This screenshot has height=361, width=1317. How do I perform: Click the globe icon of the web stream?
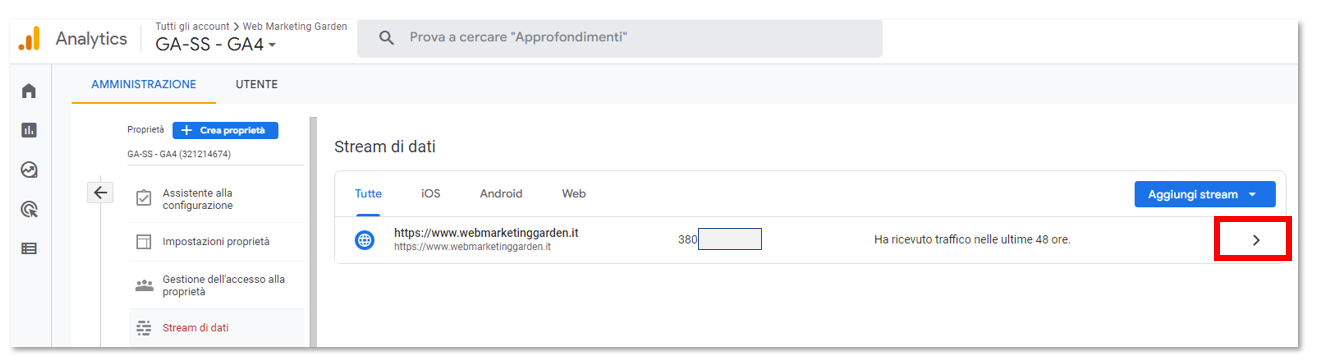[365, 240]
